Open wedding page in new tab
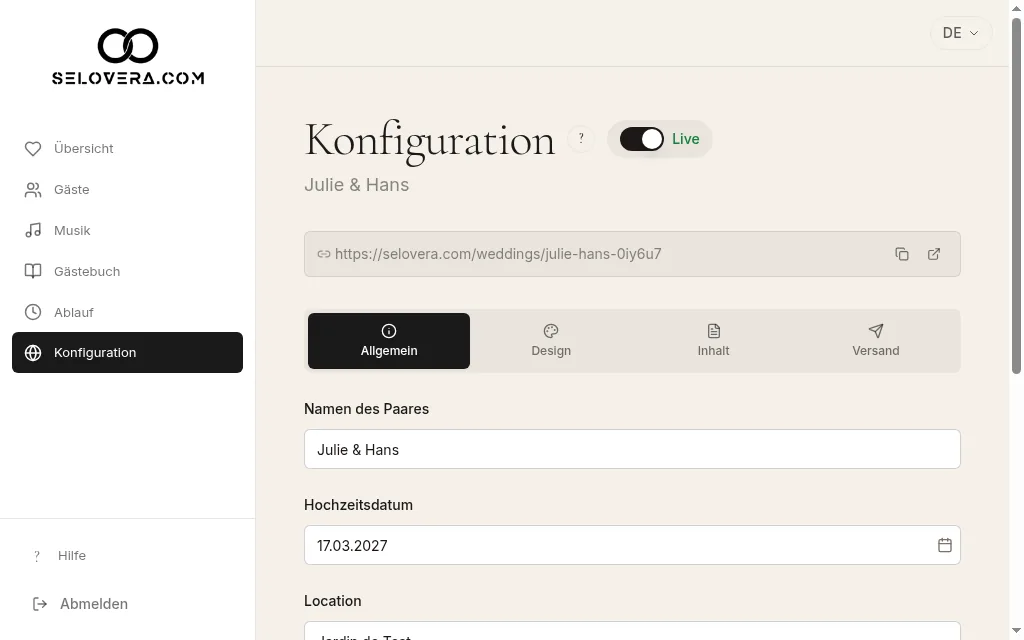 (x=934, y=254)
